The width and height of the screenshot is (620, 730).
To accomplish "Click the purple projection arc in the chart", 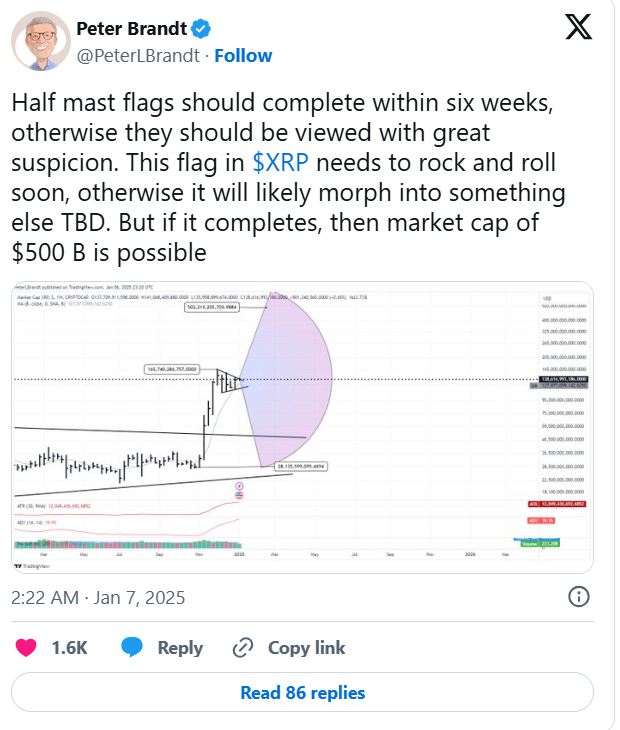I will [300, 380].
